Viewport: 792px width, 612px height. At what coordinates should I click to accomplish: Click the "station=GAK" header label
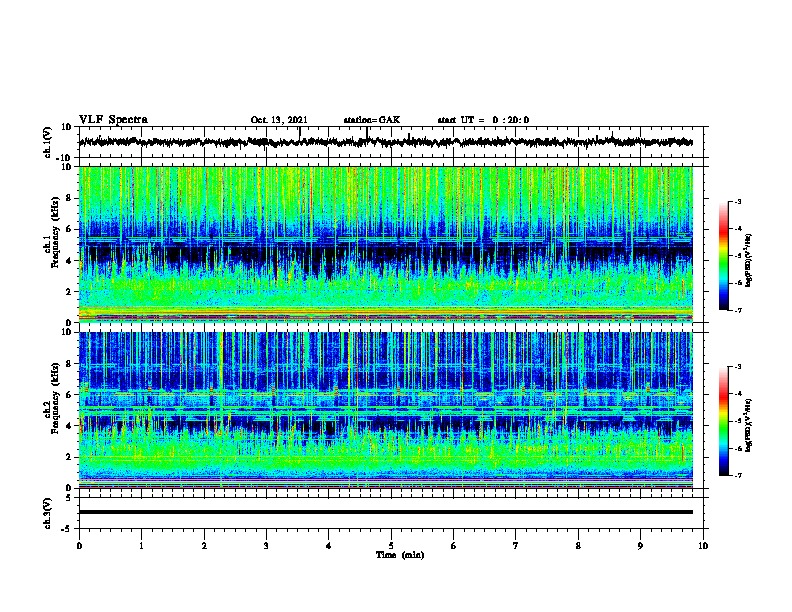click(x=372, y=120)
